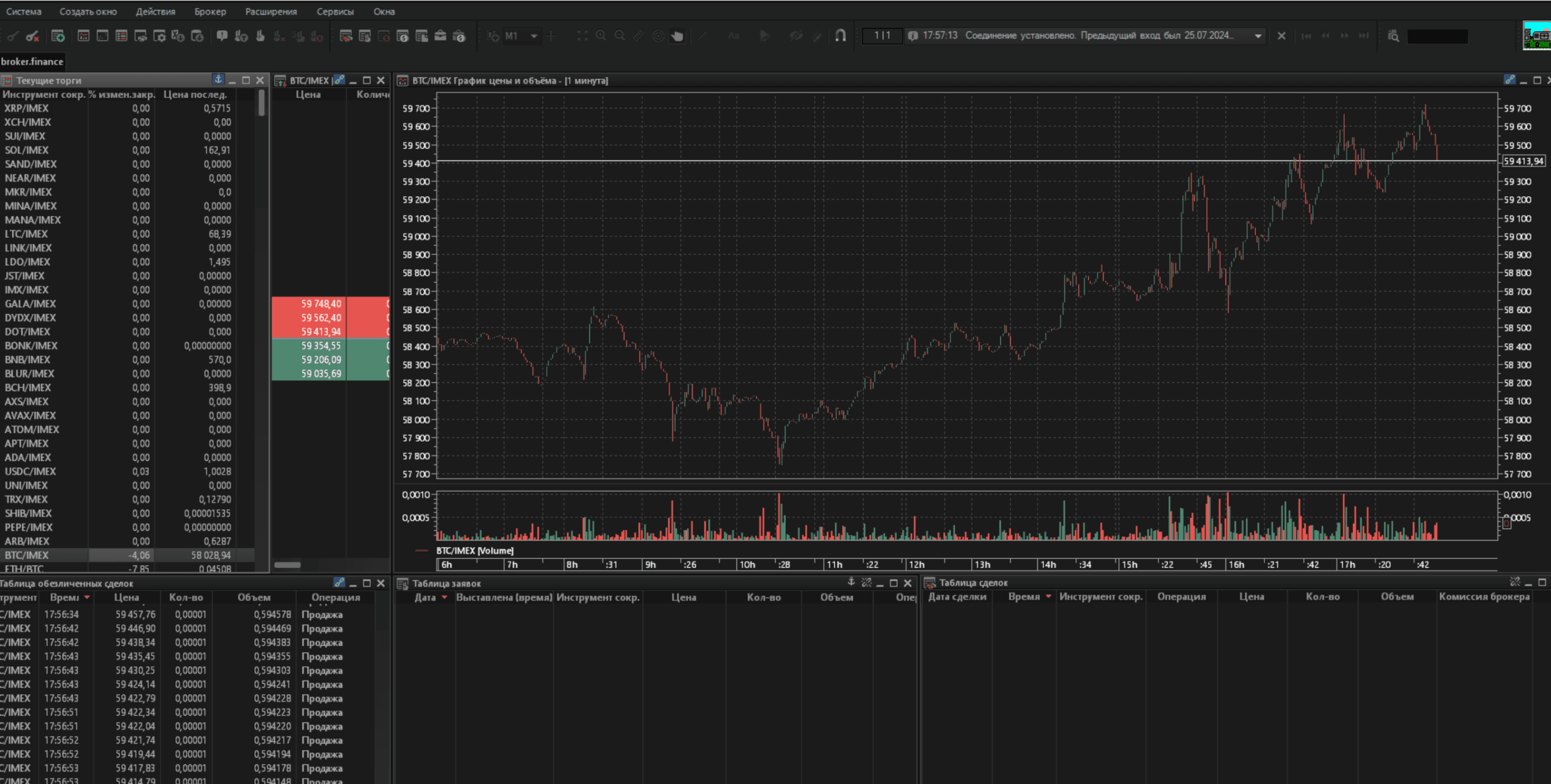This screenshot has width=1551, height=784.
Task: Zoom out of the chart with magnifier minus
Action: (619, 36)
